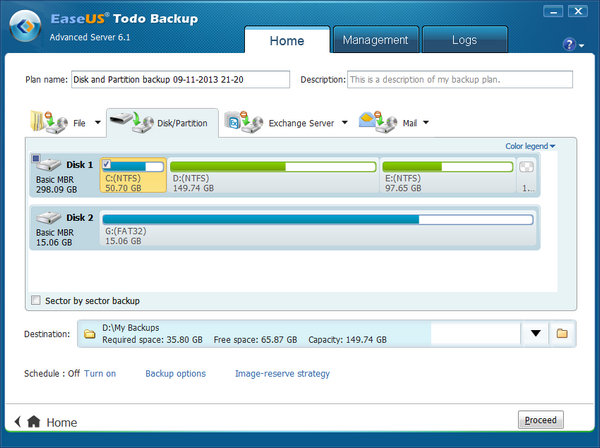Open the Backup options link

[x=175, y=374]
